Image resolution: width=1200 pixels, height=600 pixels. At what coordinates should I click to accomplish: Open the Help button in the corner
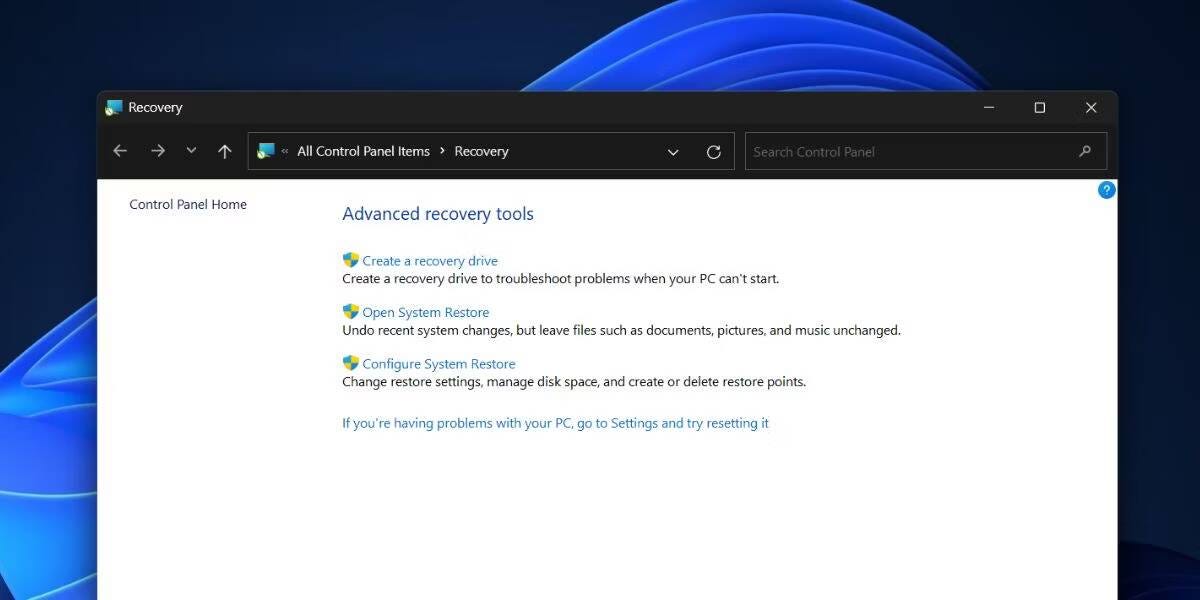(x=1106, y=189)
